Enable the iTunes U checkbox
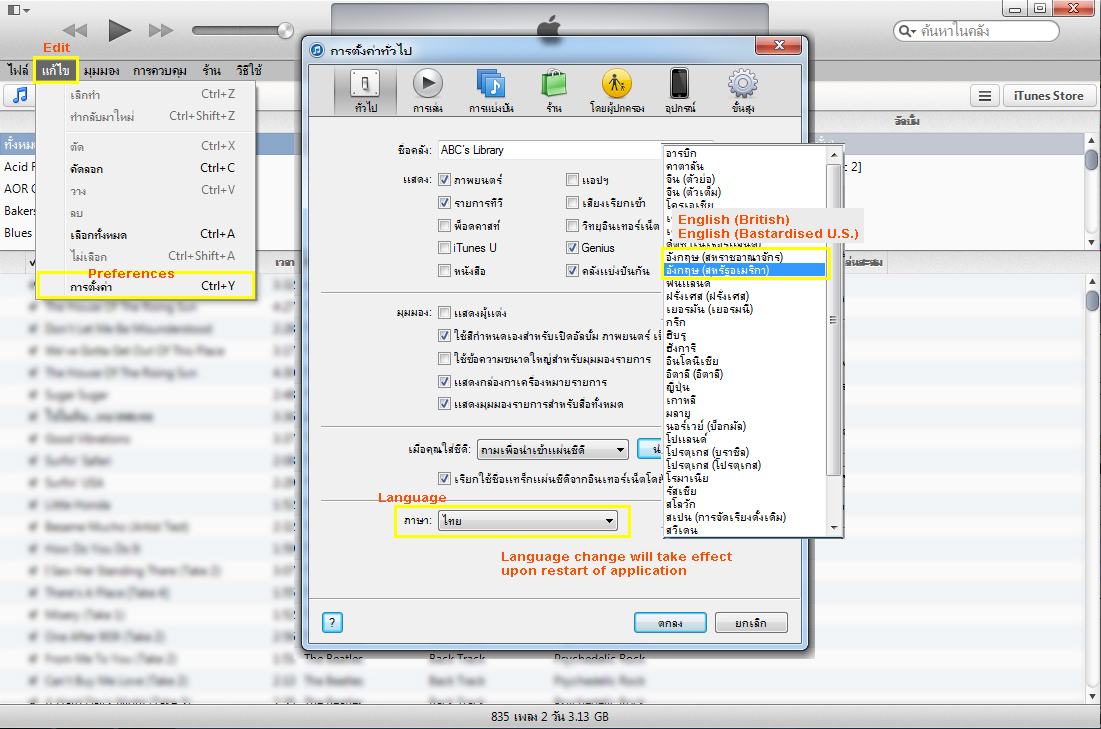Screen dimensions: 1101x729 pos(444,248)
